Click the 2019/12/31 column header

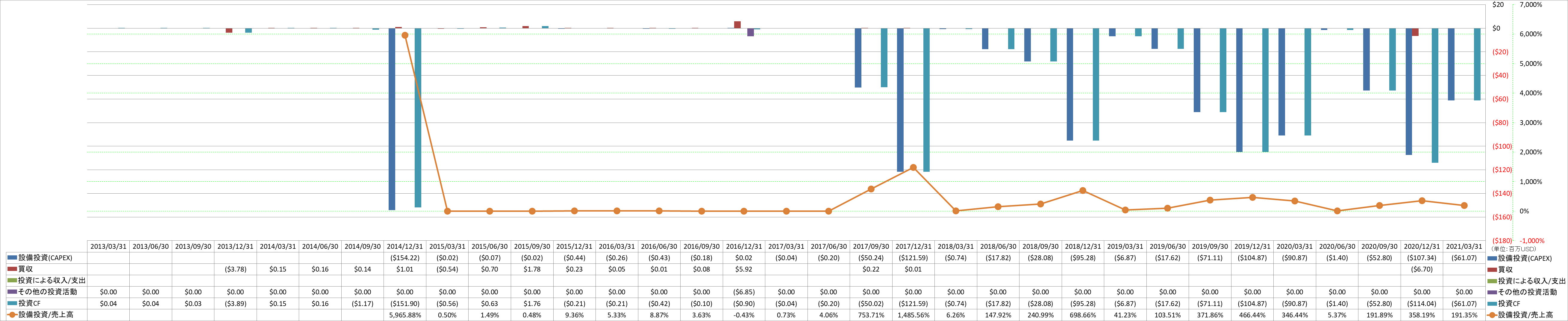(x=1252, y=247)
